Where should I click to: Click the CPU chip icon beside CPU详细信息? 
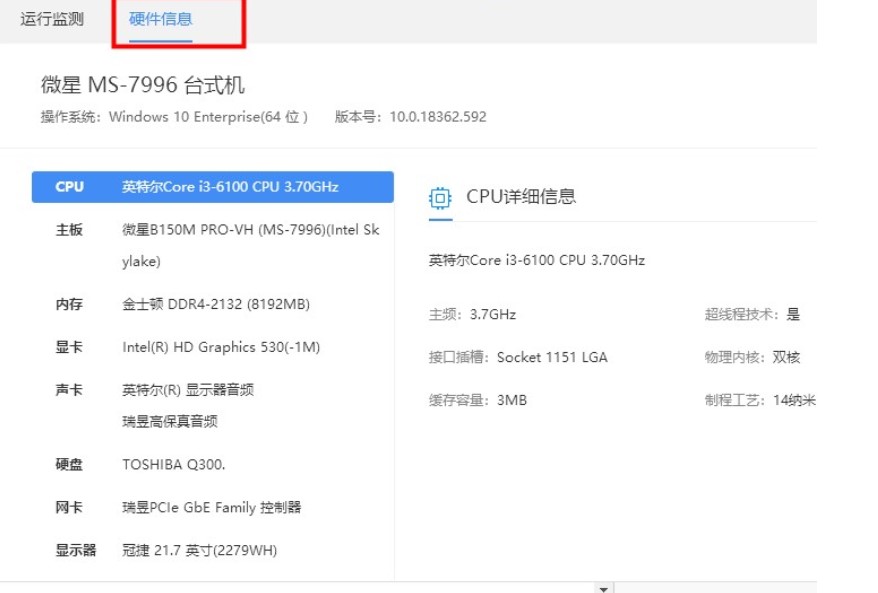(440, 198)
